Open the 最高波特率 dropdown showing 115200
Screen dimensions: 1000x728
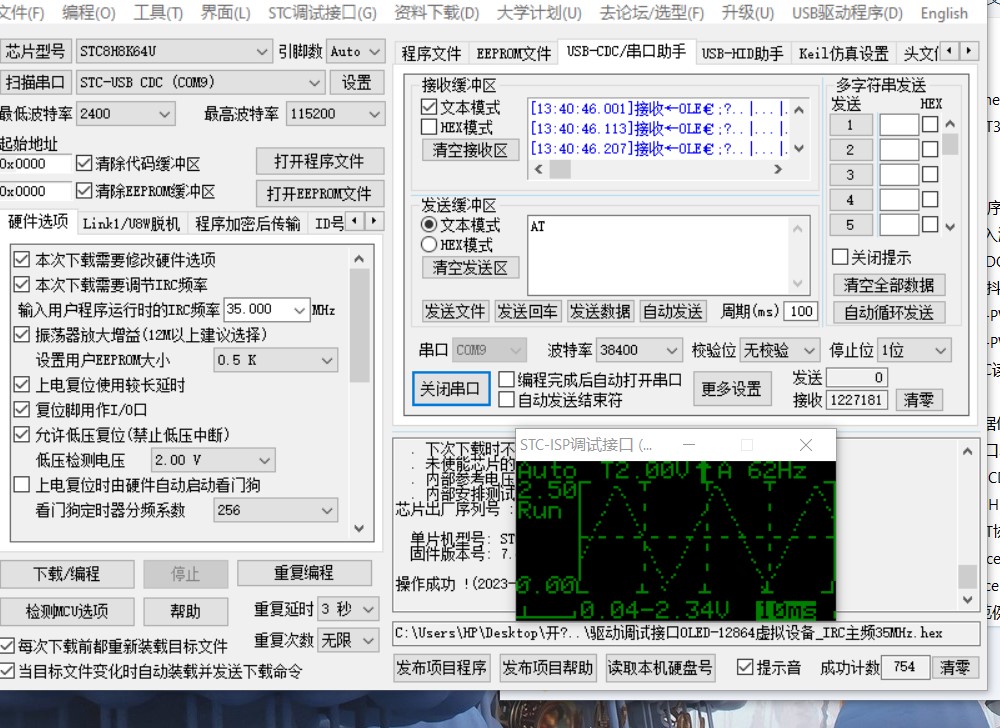point(335,114)
